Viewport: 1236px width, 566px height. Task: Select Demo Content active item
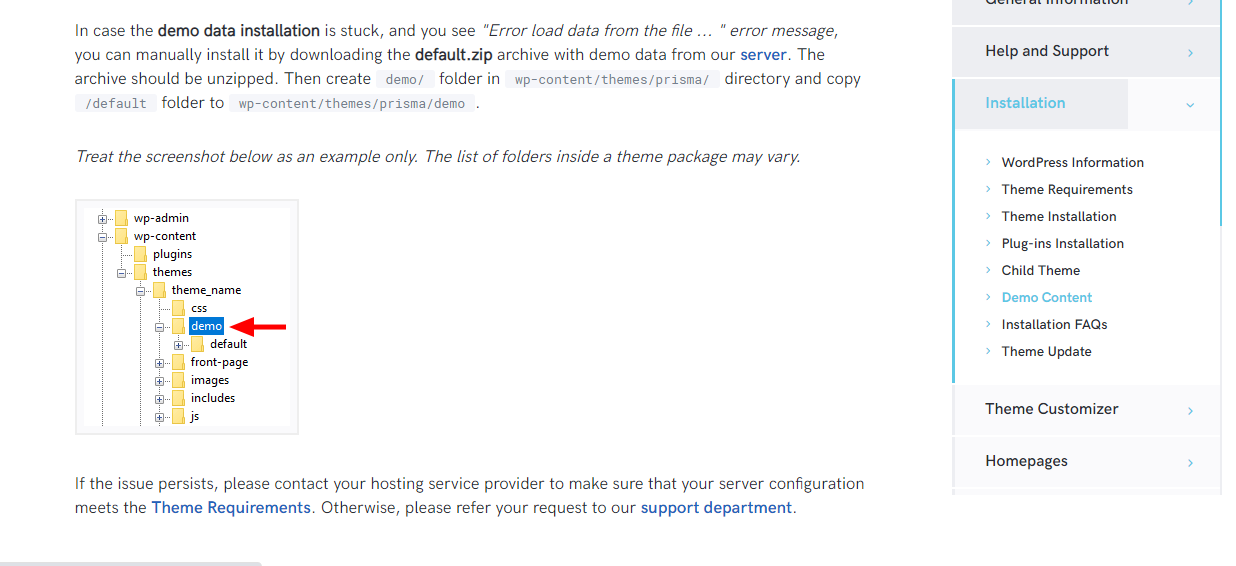tap(1046, 297)
